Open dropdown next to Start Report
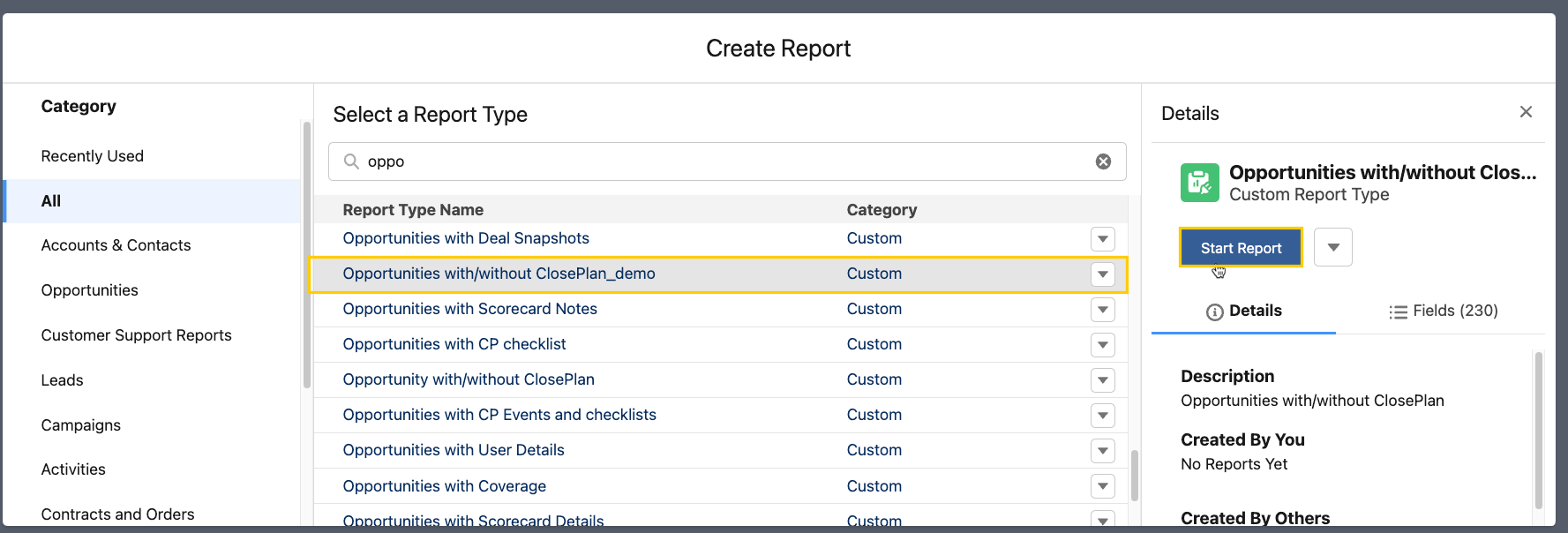1568x533 pixels. 1332,248
